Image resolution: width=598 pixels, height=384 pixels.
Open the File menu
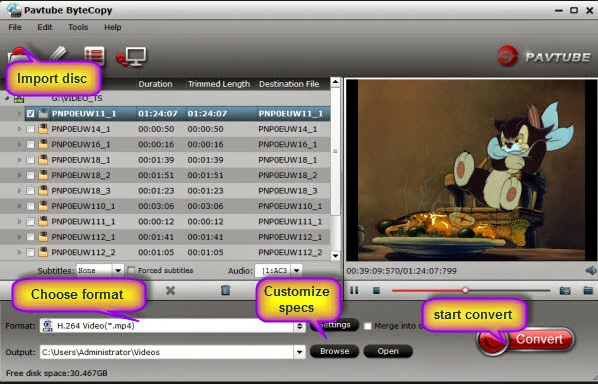[x=15, y=27]
